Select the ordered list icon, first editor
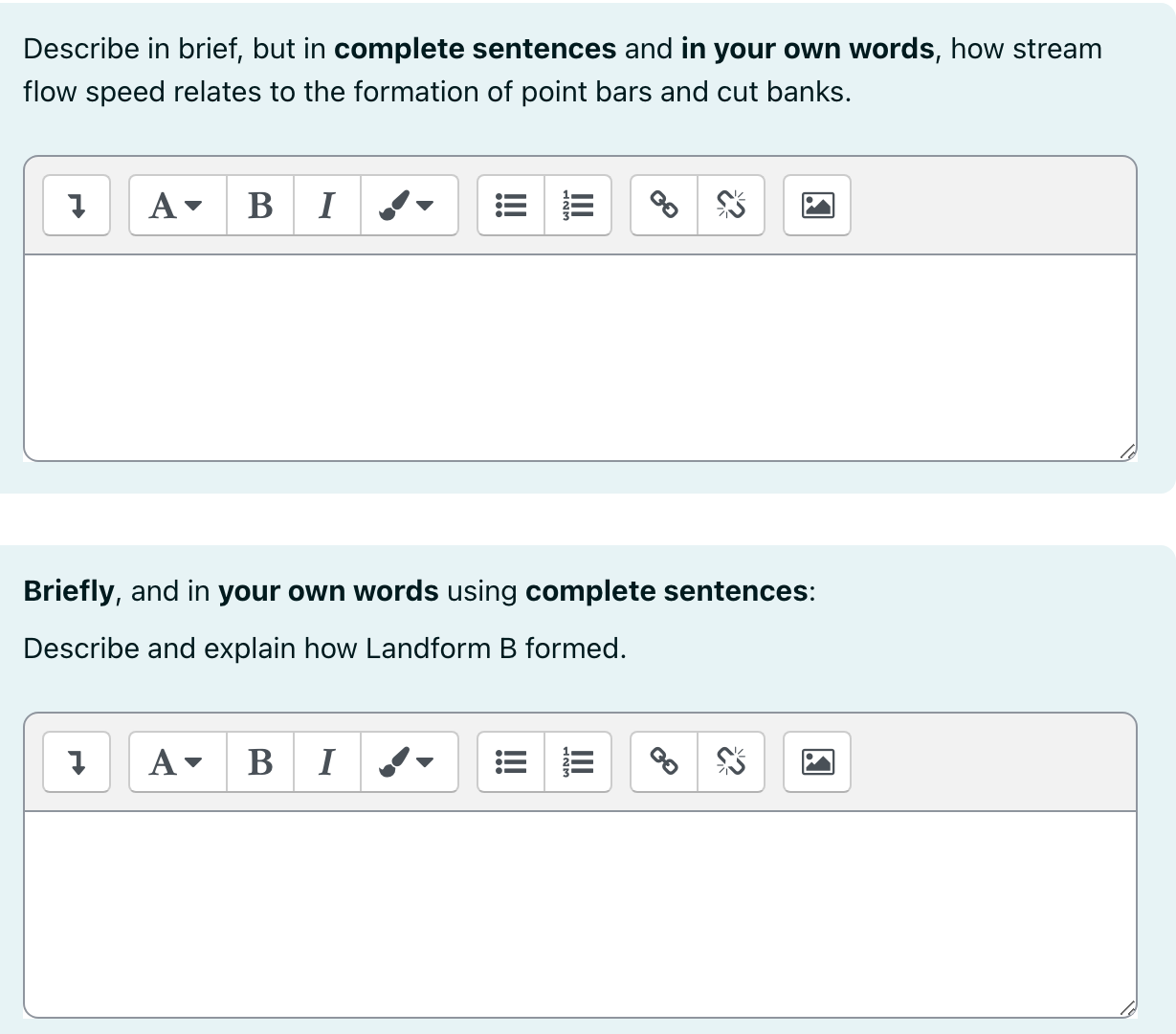 click(578, 205)
